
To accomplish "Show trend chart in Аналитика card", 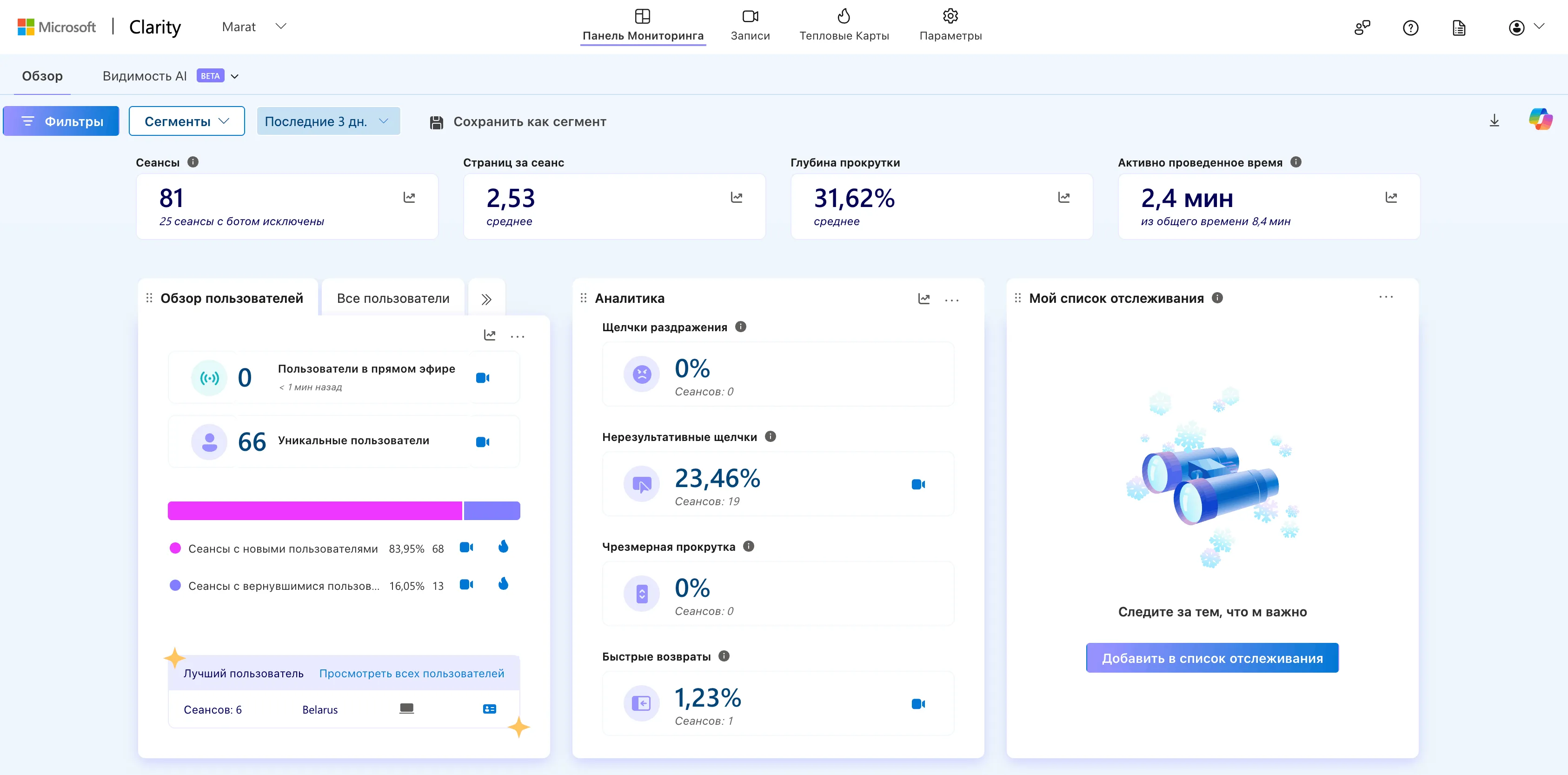I will [x=924, y=299].
